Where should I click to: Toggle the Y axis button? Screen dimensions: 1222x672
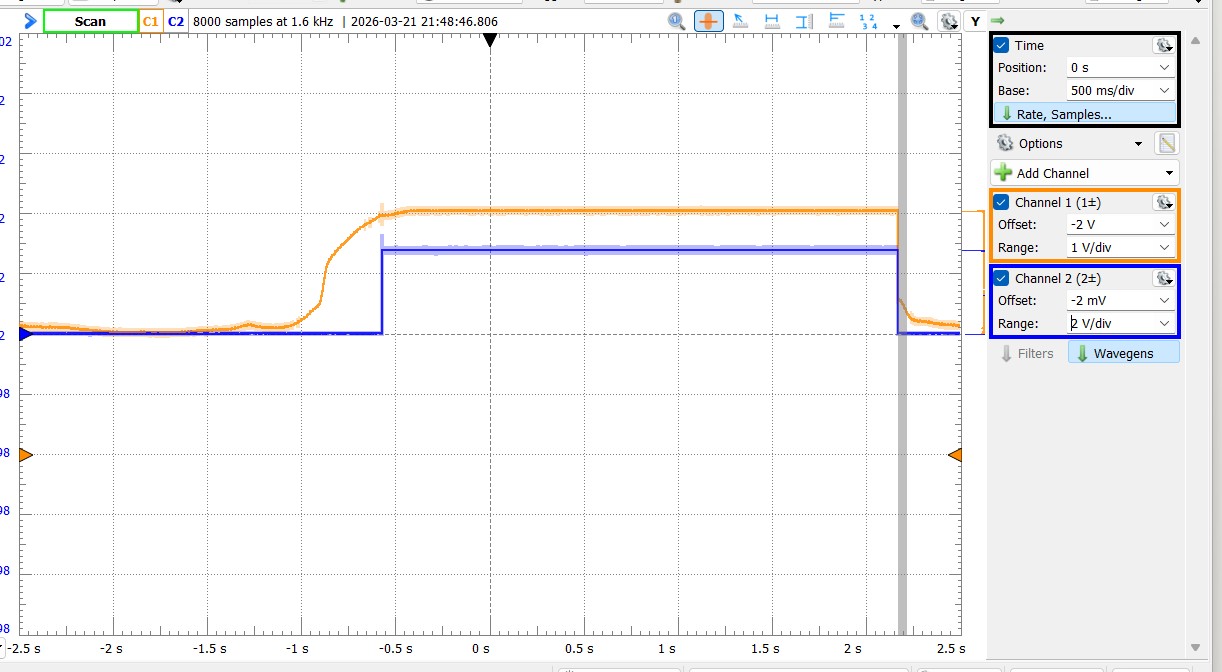tap(974, 21)
